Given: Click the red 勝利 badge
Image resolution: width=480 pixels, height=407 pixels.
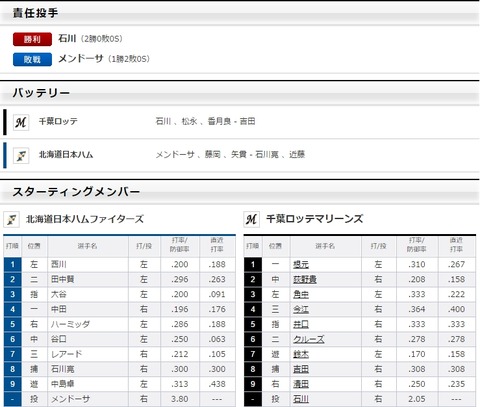Looking at the screenshot, I should [32, 39].
